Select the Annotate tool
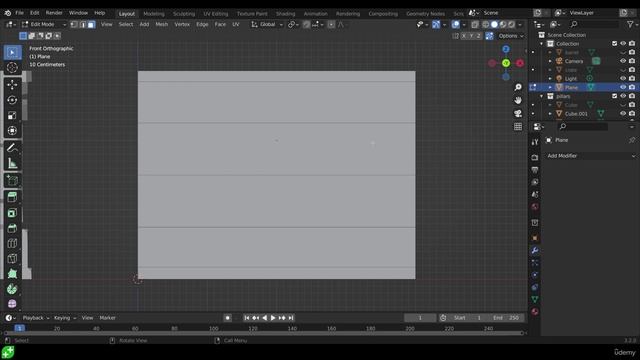Screen dimensions: 640x360 (x=12, y=148)
